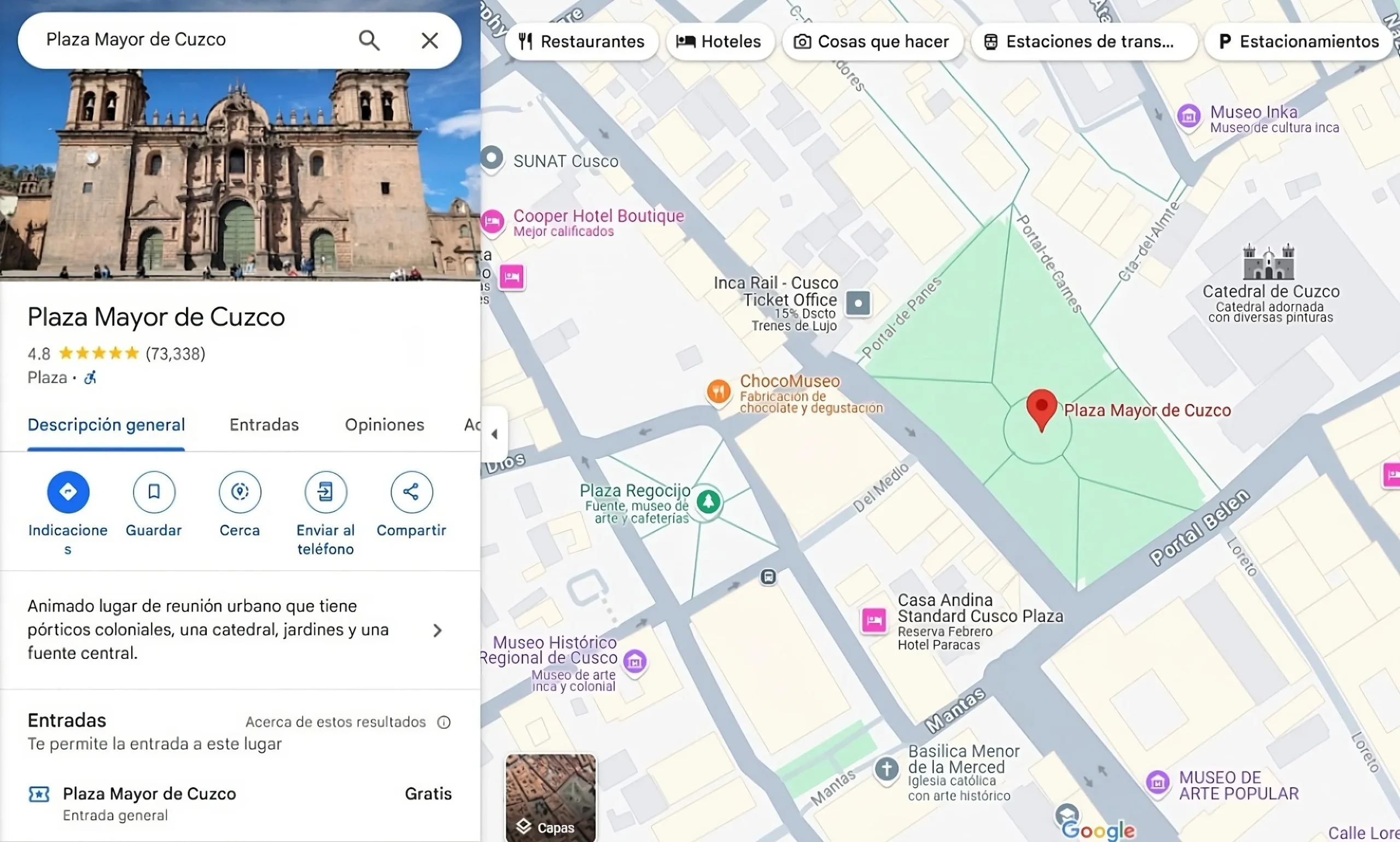
Task: Click the Acerca de estos resultados link
Action: (x=336, y=721)
